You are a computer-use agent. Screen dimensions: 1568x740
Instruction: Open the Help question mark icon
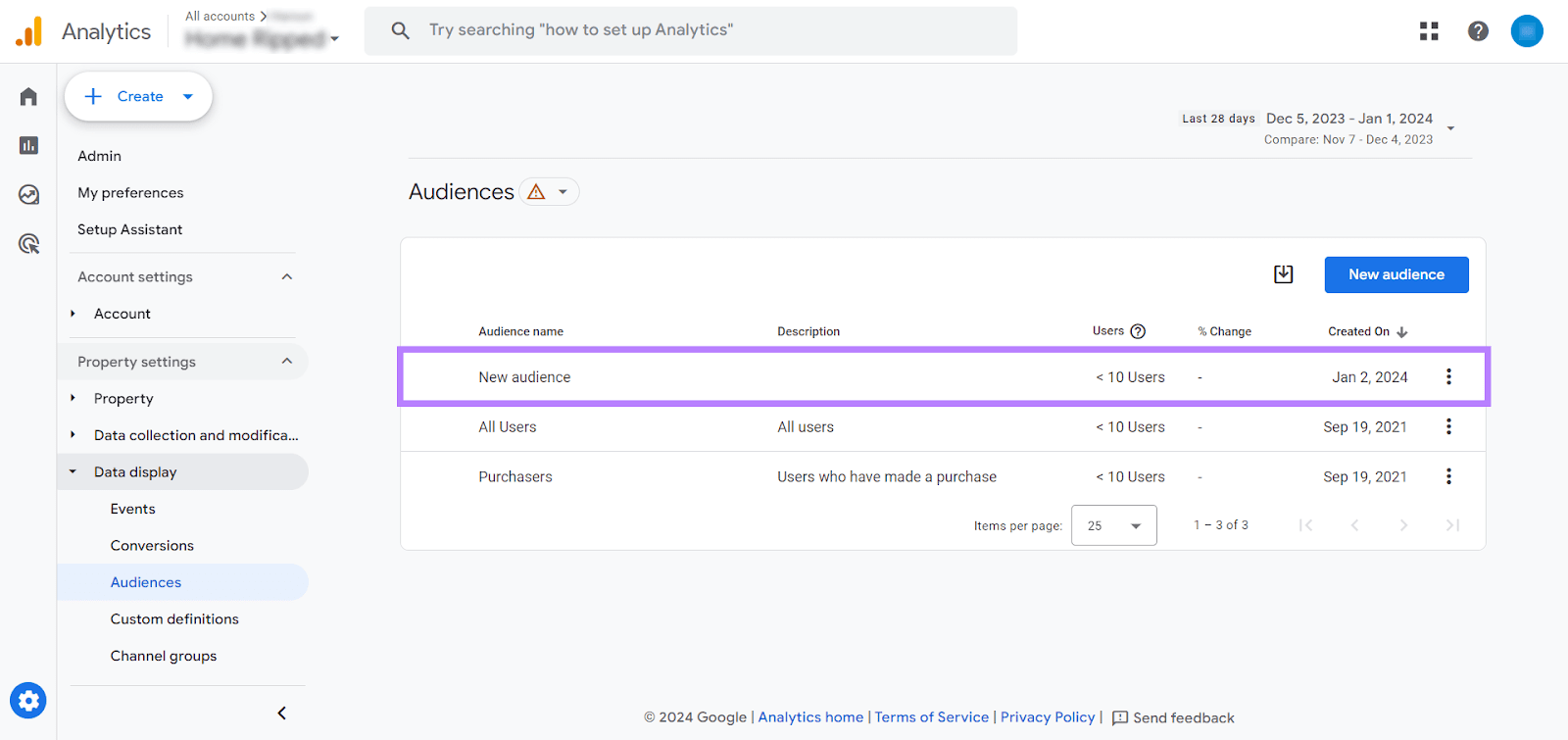tap(1478, 31)
